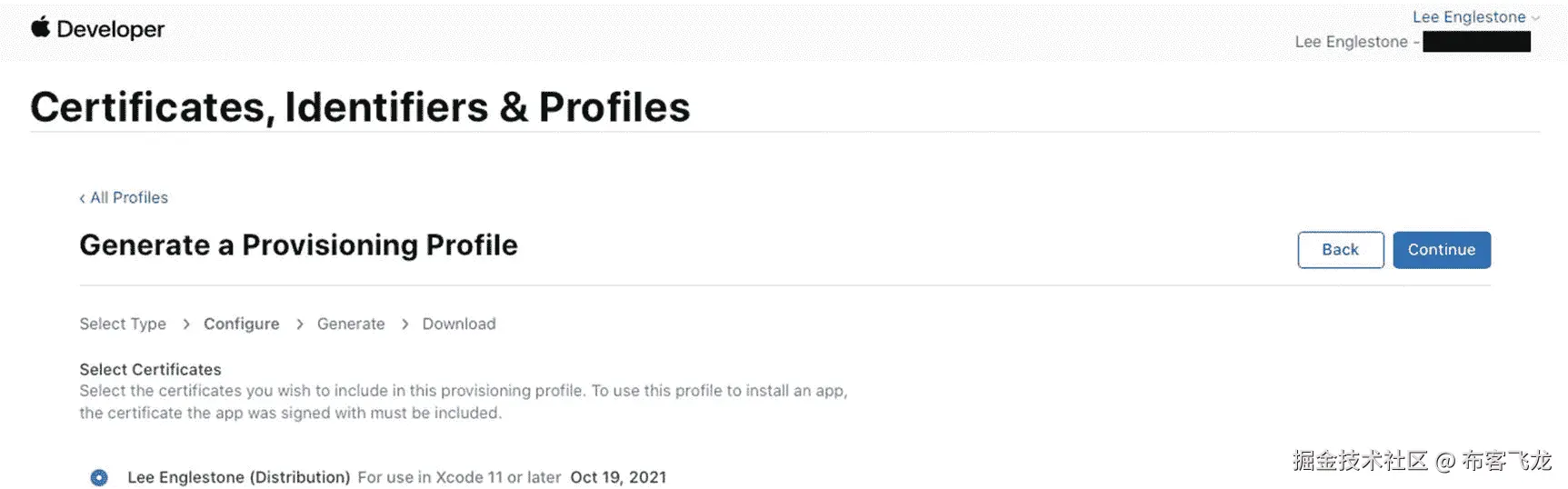1568x489 pixels.
Task: Select the Configure breadcrumb step
Action: 241,324
